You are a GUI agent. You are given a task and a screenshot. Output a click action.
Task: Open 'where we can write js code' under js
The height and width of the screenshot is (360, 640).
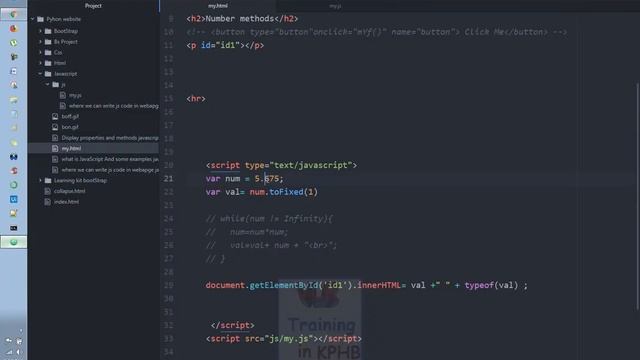[113, 106]
